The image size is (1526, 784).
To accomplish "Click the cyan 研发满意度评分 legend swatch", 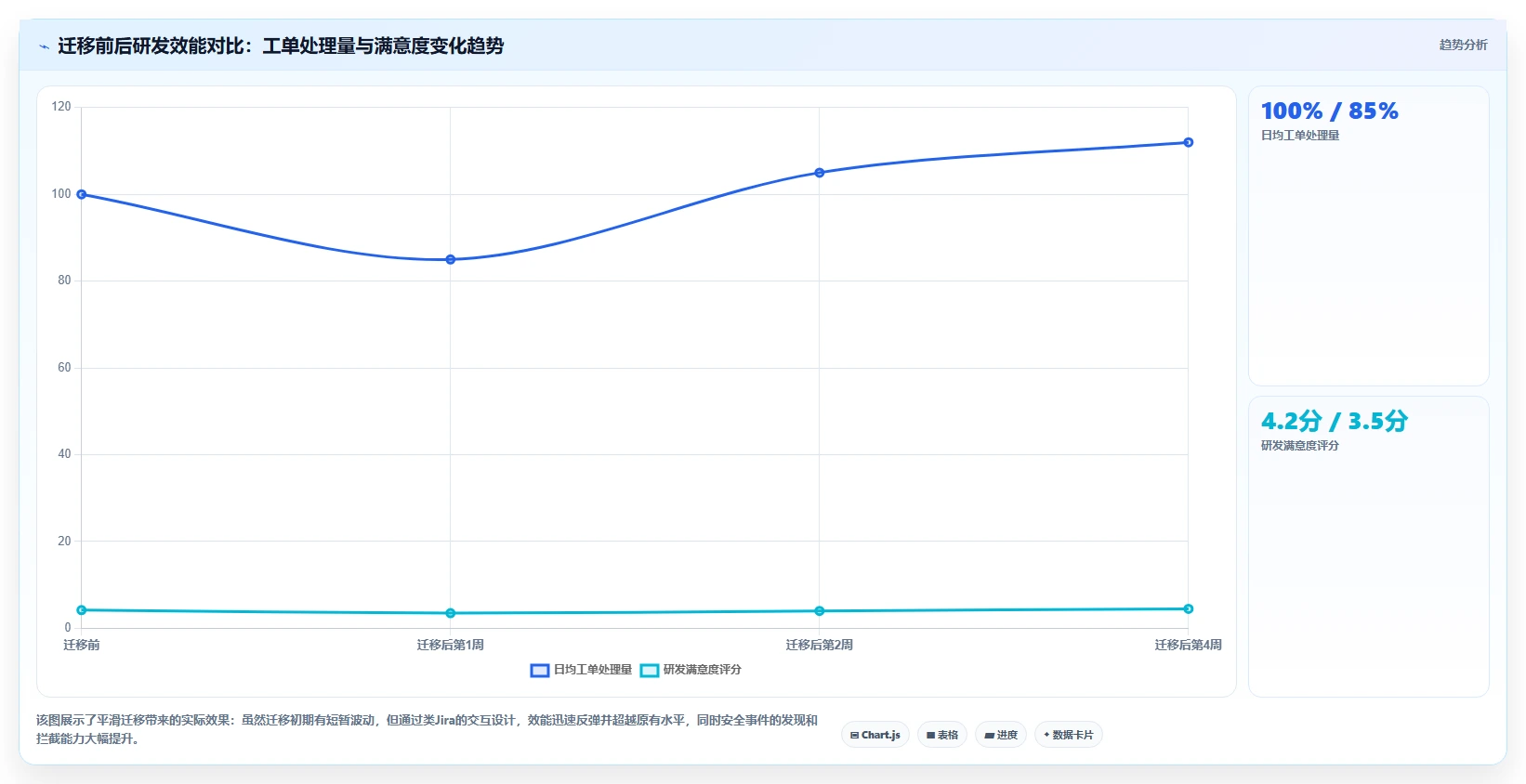I will coord(650,670).
